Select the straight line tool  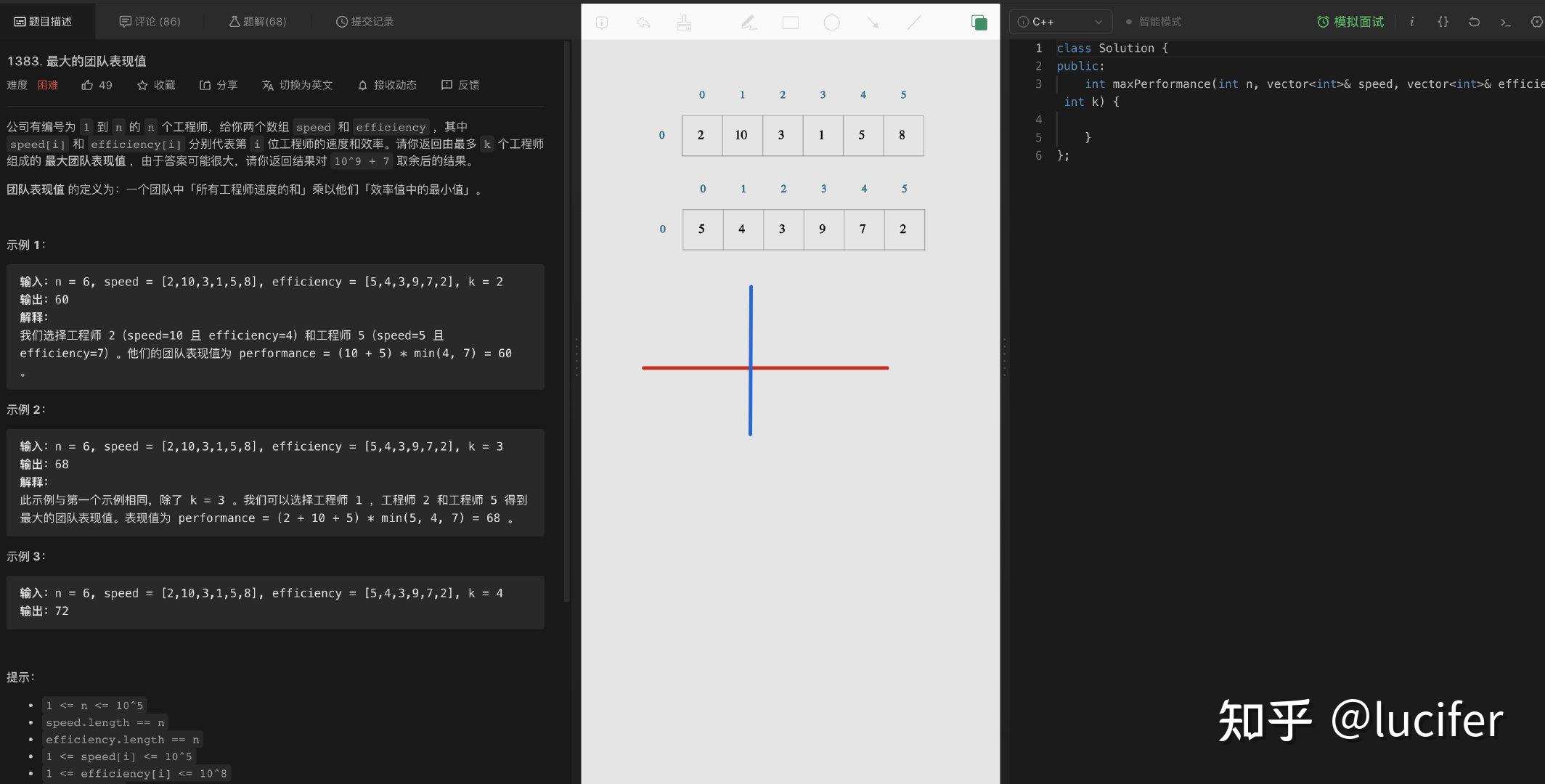pos(914,23)
